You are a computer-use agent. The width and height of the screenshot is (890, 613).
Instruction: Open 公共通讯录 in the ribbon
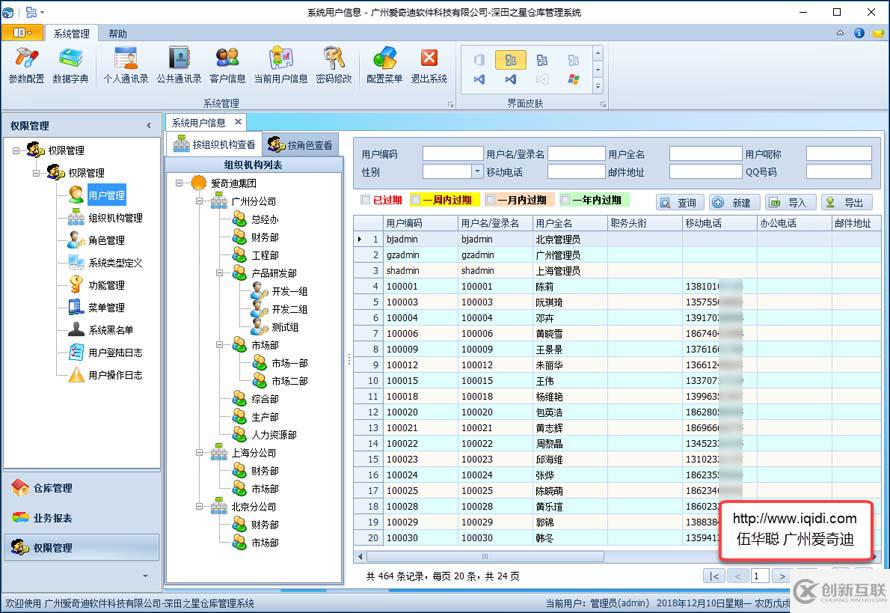179,66
